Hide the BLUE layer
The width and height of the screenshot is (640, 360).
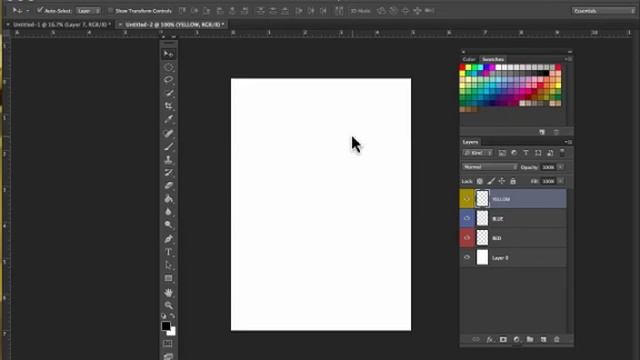467,218
